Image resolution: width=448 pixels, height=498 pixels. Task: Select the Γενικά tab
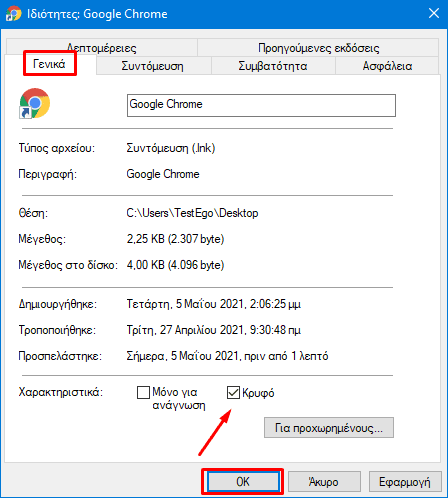50,64
